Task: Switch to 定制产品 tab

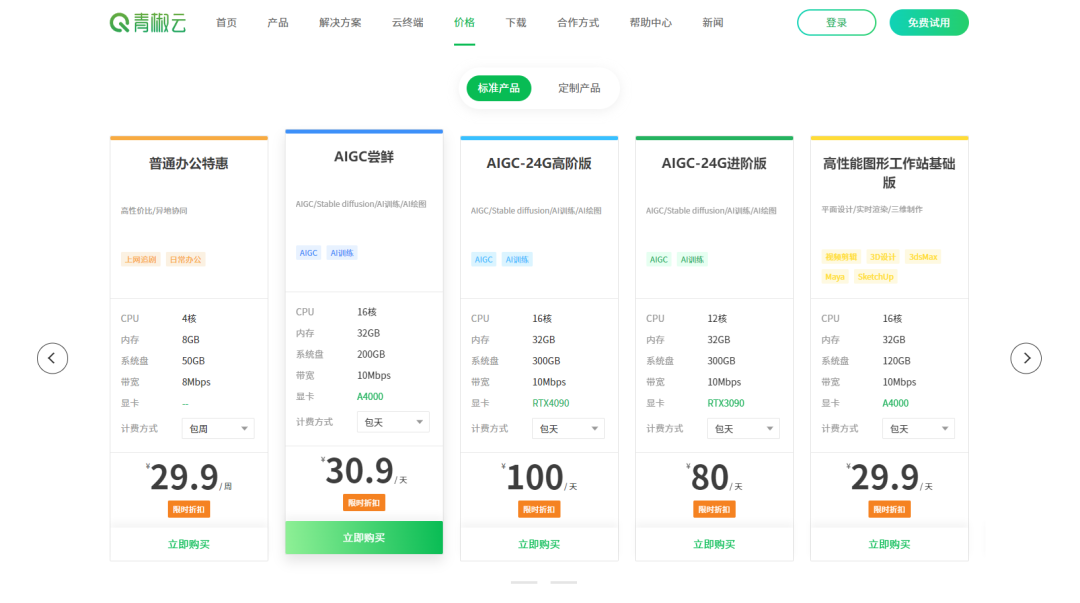Action: click(x=579, y=88)
